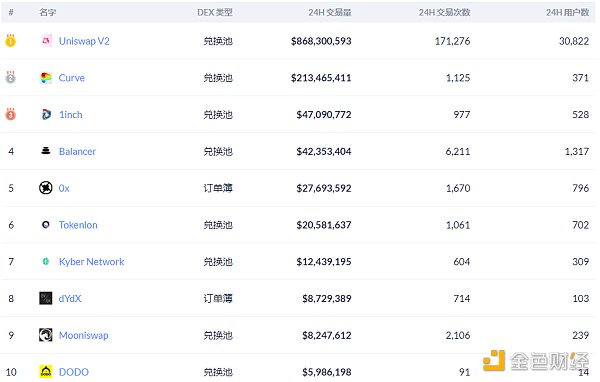600x382 pixels.
Task: Open the Mooniswap link
Action: 83,335
